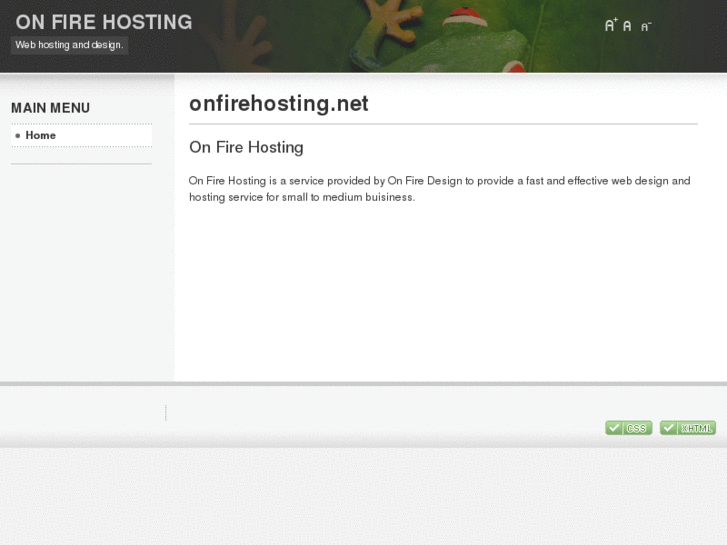Click the horizontal rule below the main menu

[81, 163]
